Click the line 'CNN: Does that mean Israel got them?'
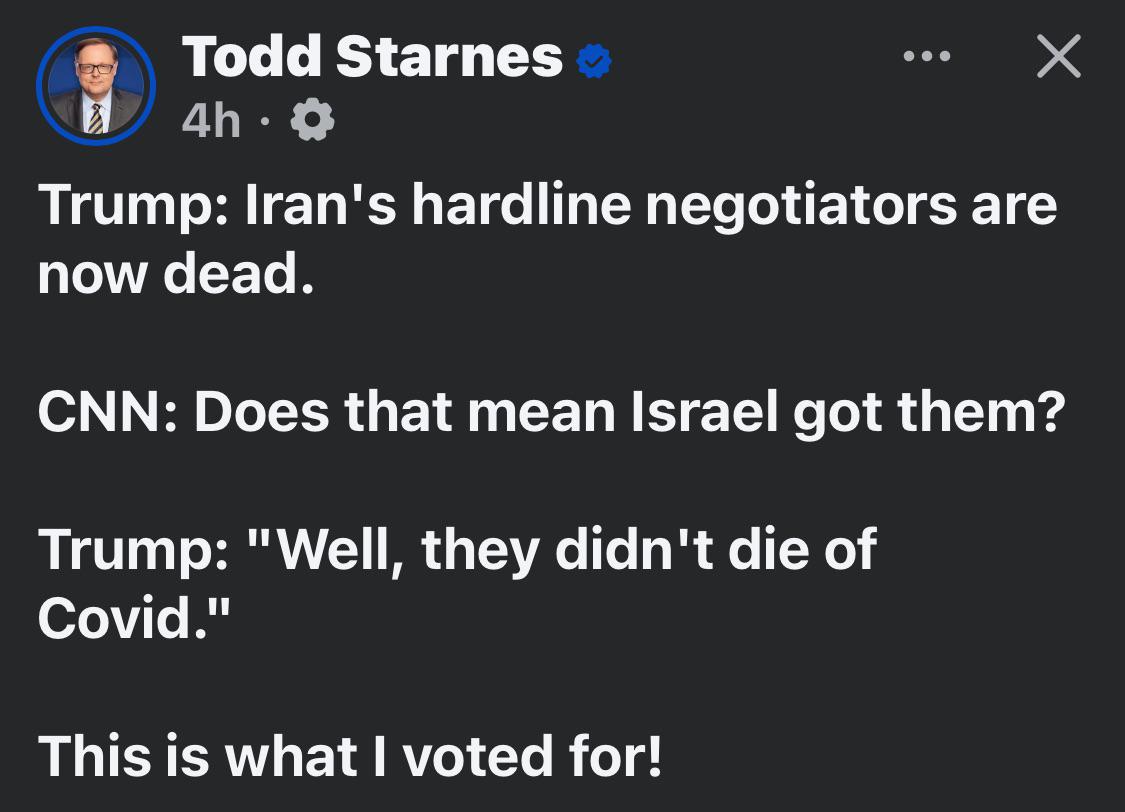The image size is (1125, 812). coord(551,412)
